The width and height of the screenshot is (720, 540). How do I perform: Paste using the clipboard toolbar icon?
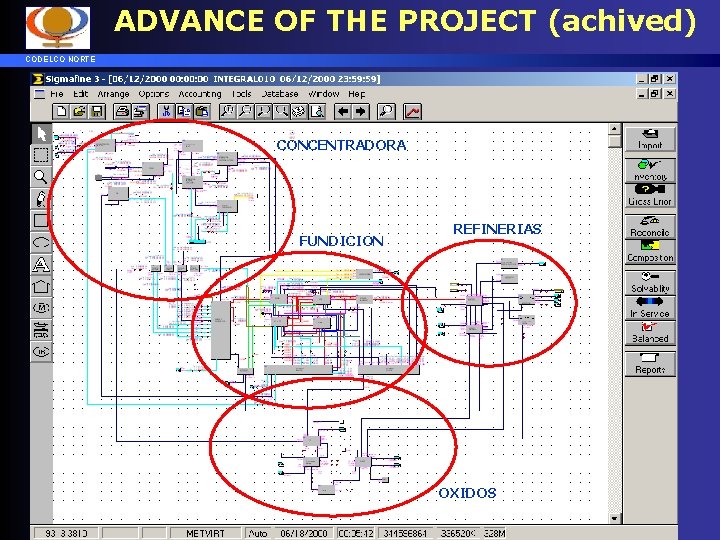pos(202,112)
